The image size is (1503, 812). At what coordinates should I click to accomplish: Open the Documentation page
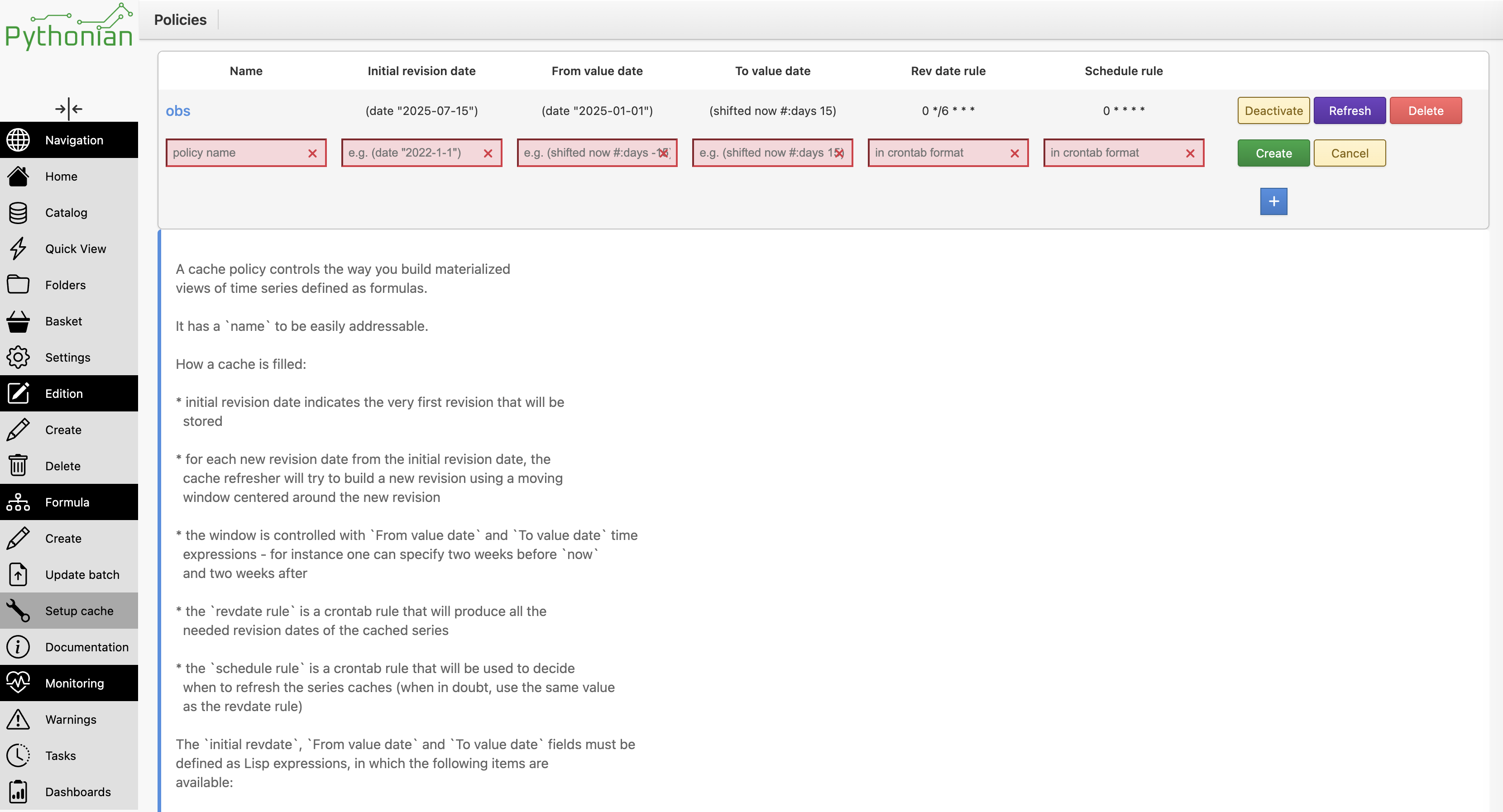(x=69, y=646)
